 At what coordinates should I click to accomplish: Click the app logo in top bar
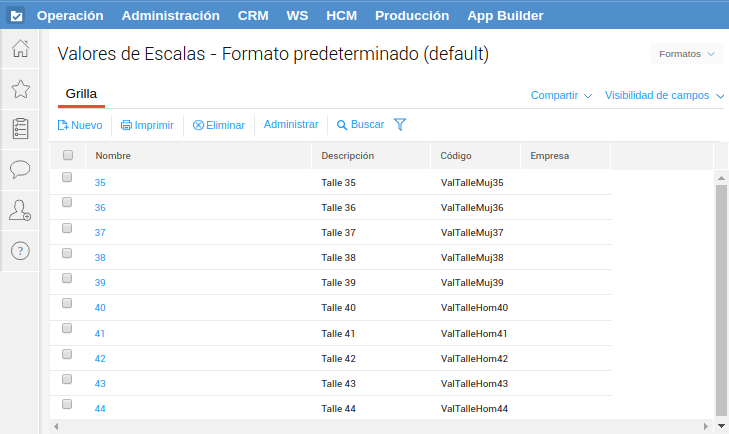point(17,16)
